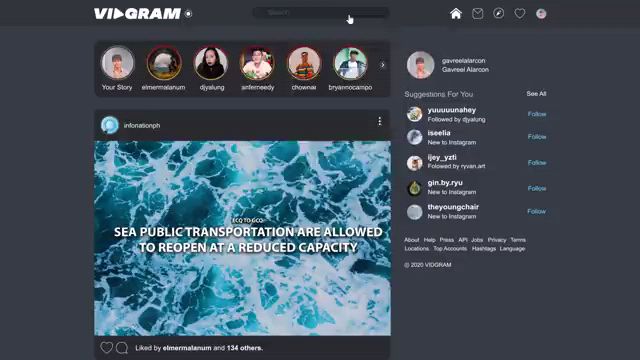
Task: Advance stories with the right chevron
Action: pos(382,65)
